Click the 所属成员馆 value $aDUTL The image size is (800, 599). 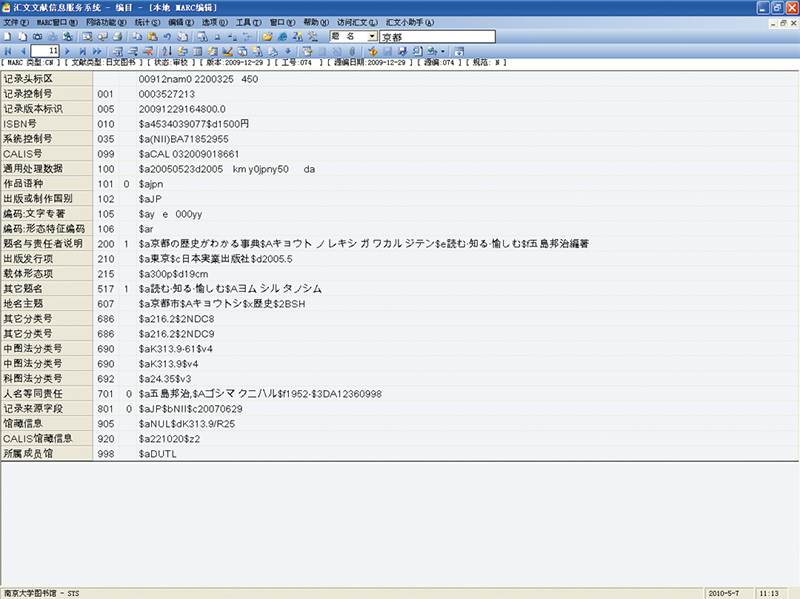point(158,454)
